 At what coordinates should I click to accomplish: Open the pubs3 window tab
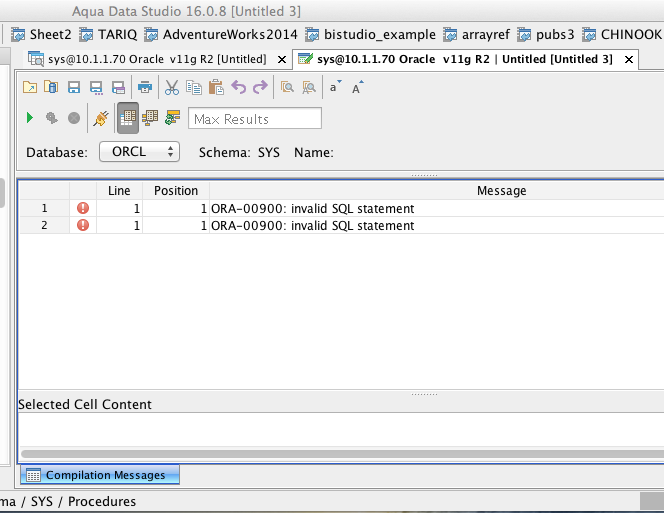(x=546, y=34)
